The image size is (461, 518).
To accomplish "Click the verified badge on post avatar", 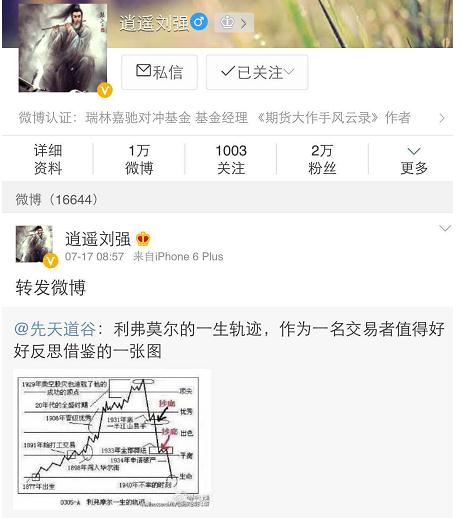I will [50, 261].
